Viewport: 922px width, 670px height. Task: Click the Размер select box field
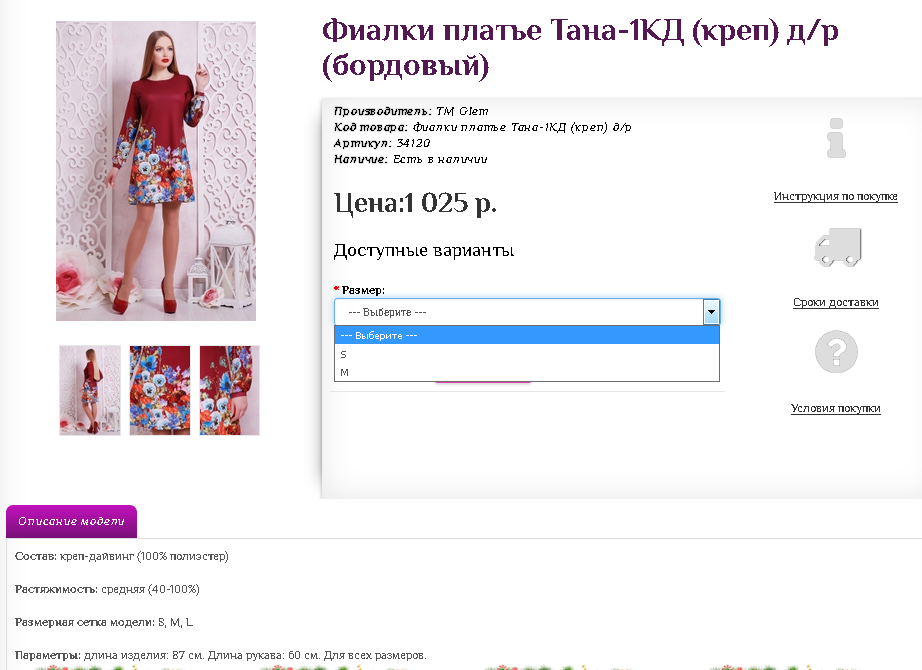pyautogui.click(x=527, y=312)
